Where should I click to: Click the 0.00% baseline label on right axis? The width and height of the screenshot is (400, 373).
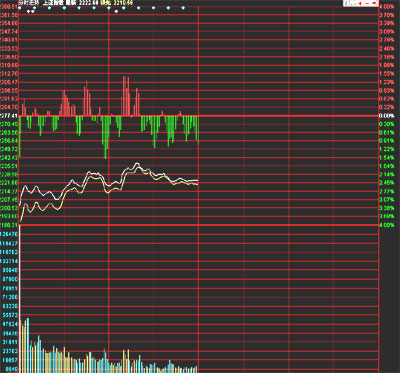tap(387, 116)
